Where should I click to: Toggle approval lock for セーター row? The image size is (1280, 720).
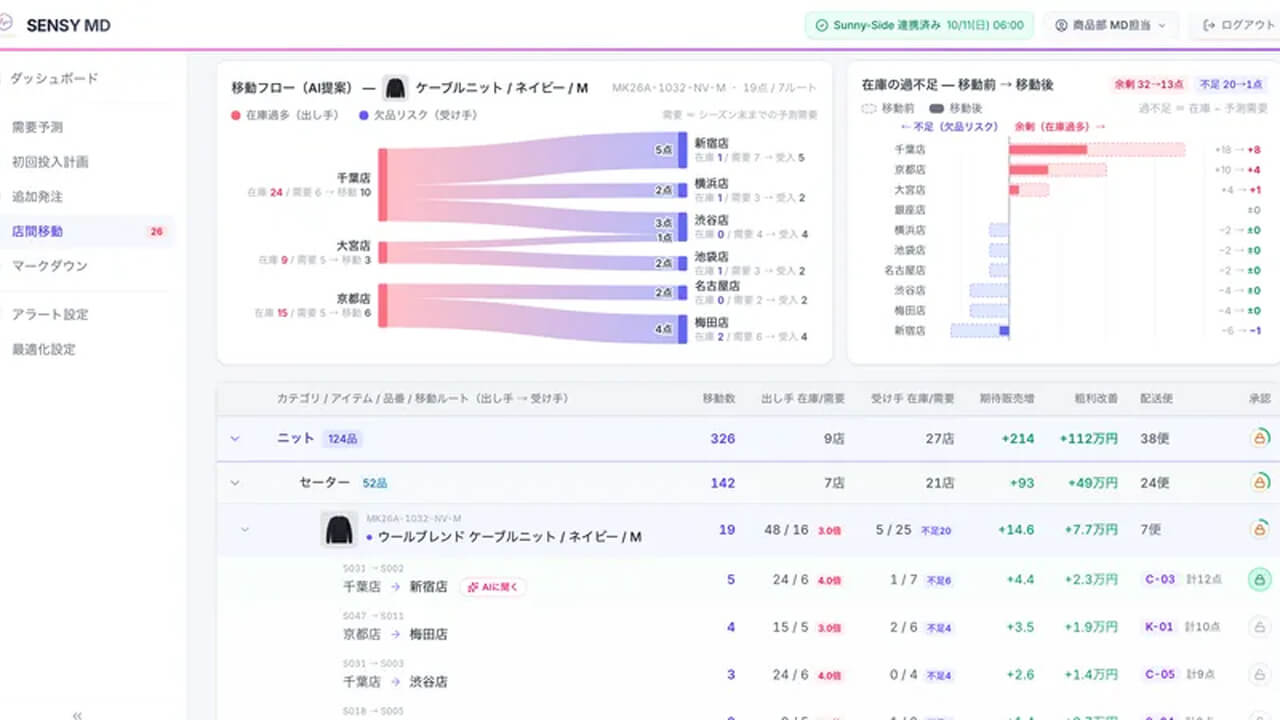(1259, 483)
